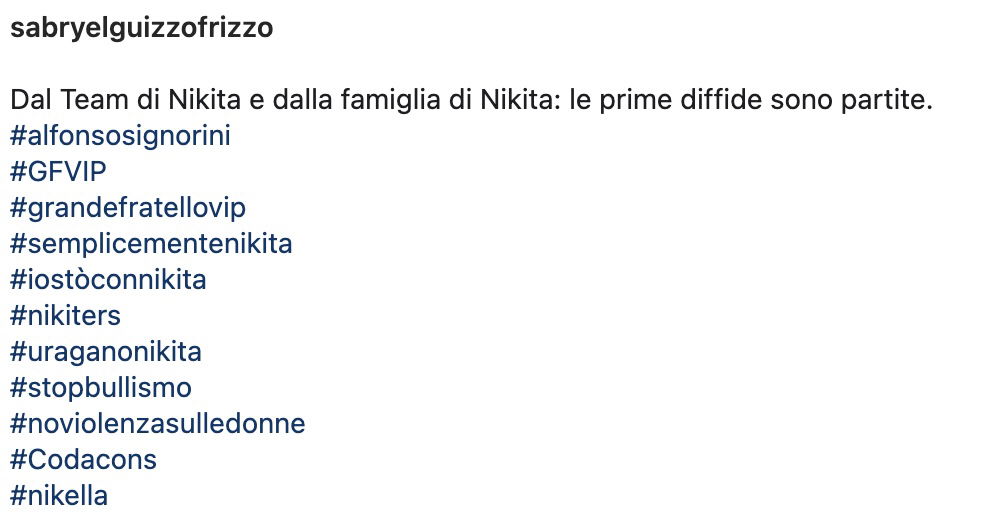Open the #stopbullismo hashtag

[101, 388]
